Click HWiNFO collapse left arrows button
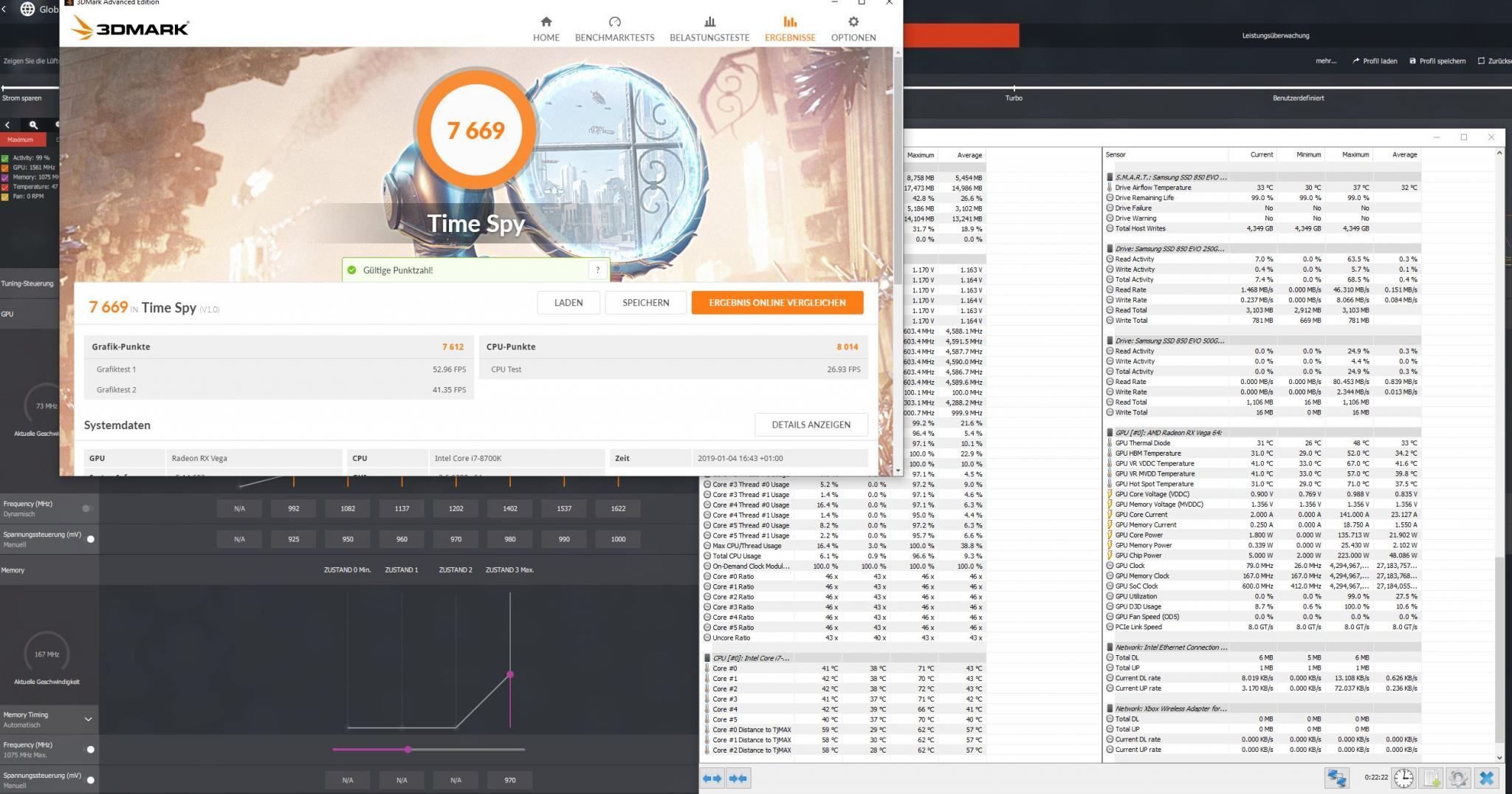This screenshot has width=1512, height=794. click(x=712, y=778)
